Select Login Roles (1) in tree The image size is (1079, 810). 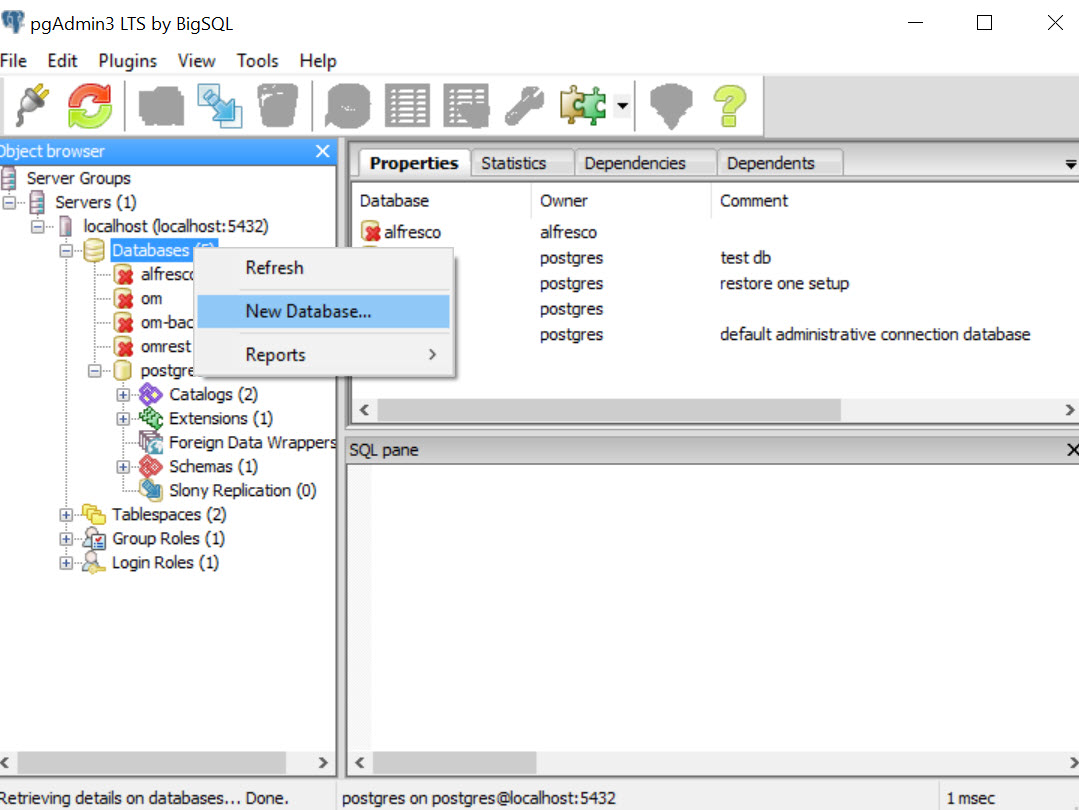165,563
